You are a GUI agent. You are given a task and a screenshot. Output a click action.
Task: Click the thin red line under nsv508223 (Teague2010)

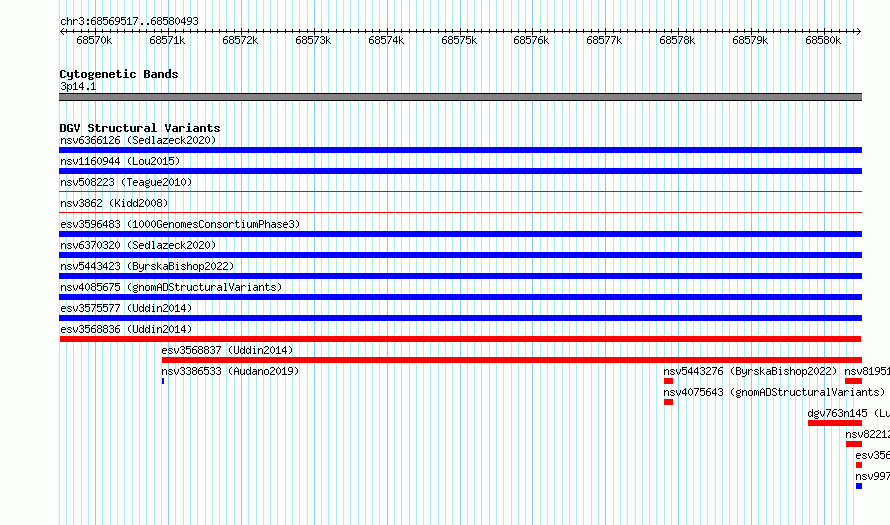tap(460, 192)
